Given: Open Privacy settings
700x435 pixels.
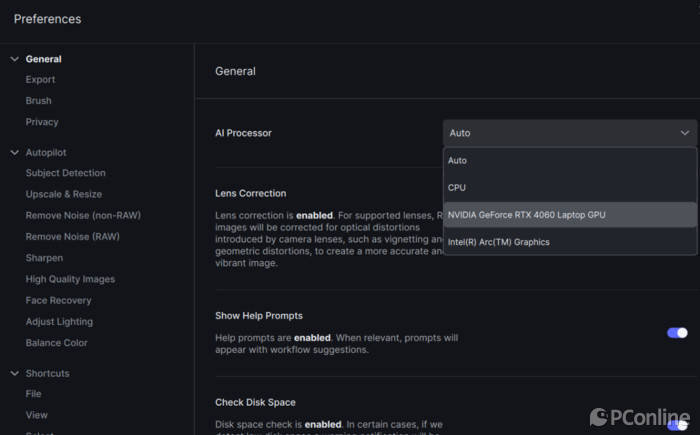Looking at the screenshot, I should point(42,122).
